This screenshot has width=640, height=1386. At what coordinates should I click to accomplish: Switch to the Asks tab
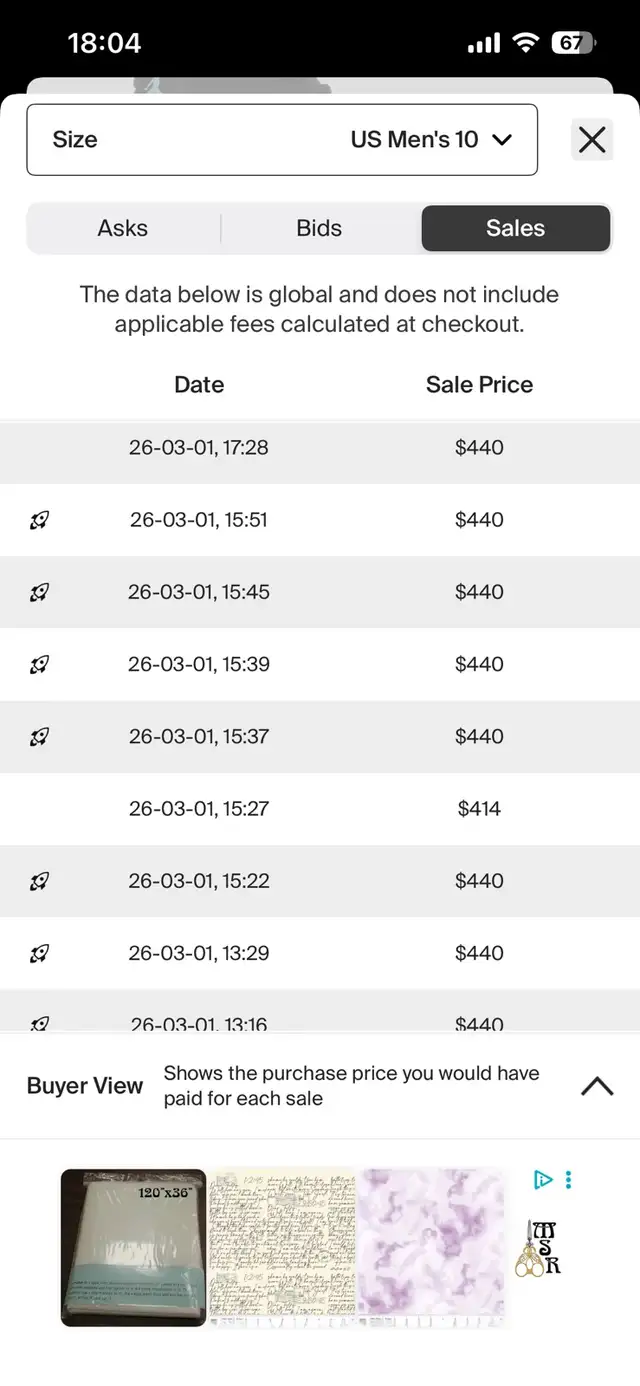(x=123, y=228)
